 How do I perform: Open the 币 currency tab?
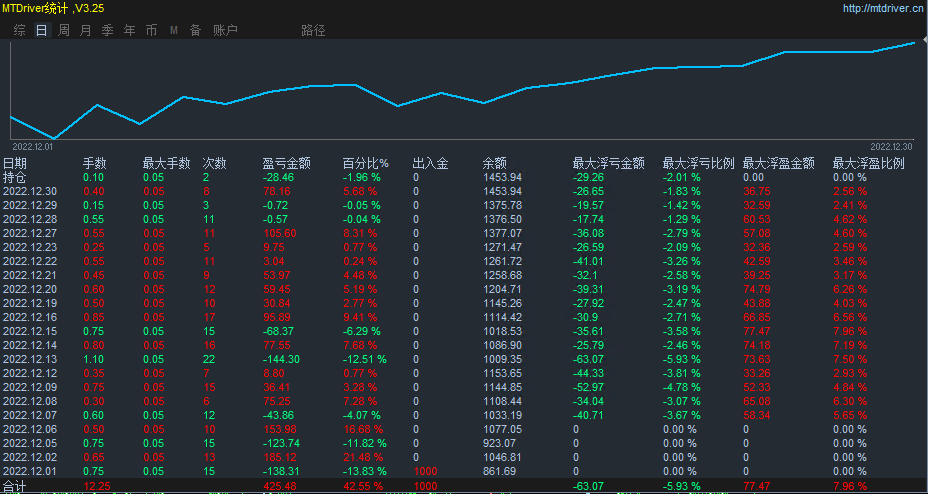152,31
